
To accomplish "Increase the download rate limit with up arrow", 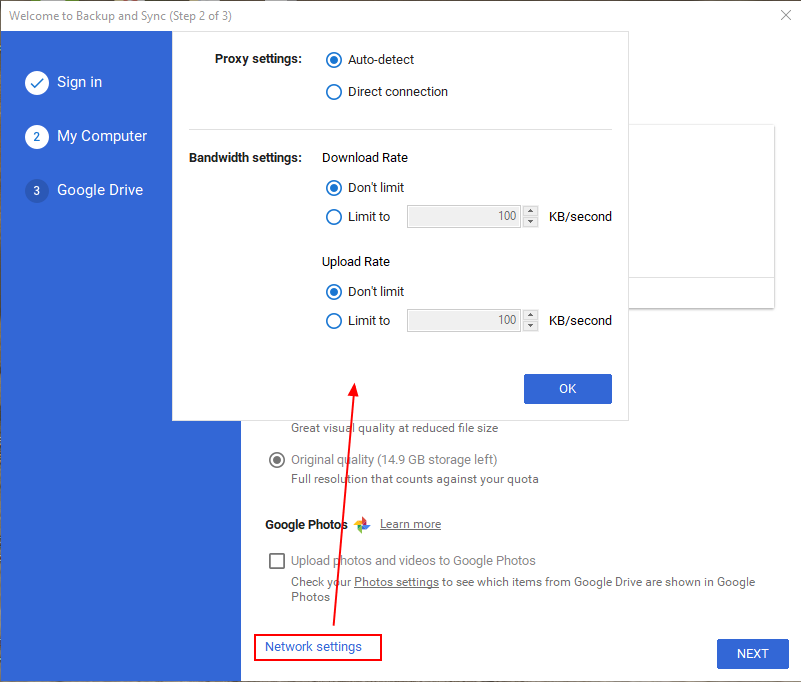I will [530, 212].
